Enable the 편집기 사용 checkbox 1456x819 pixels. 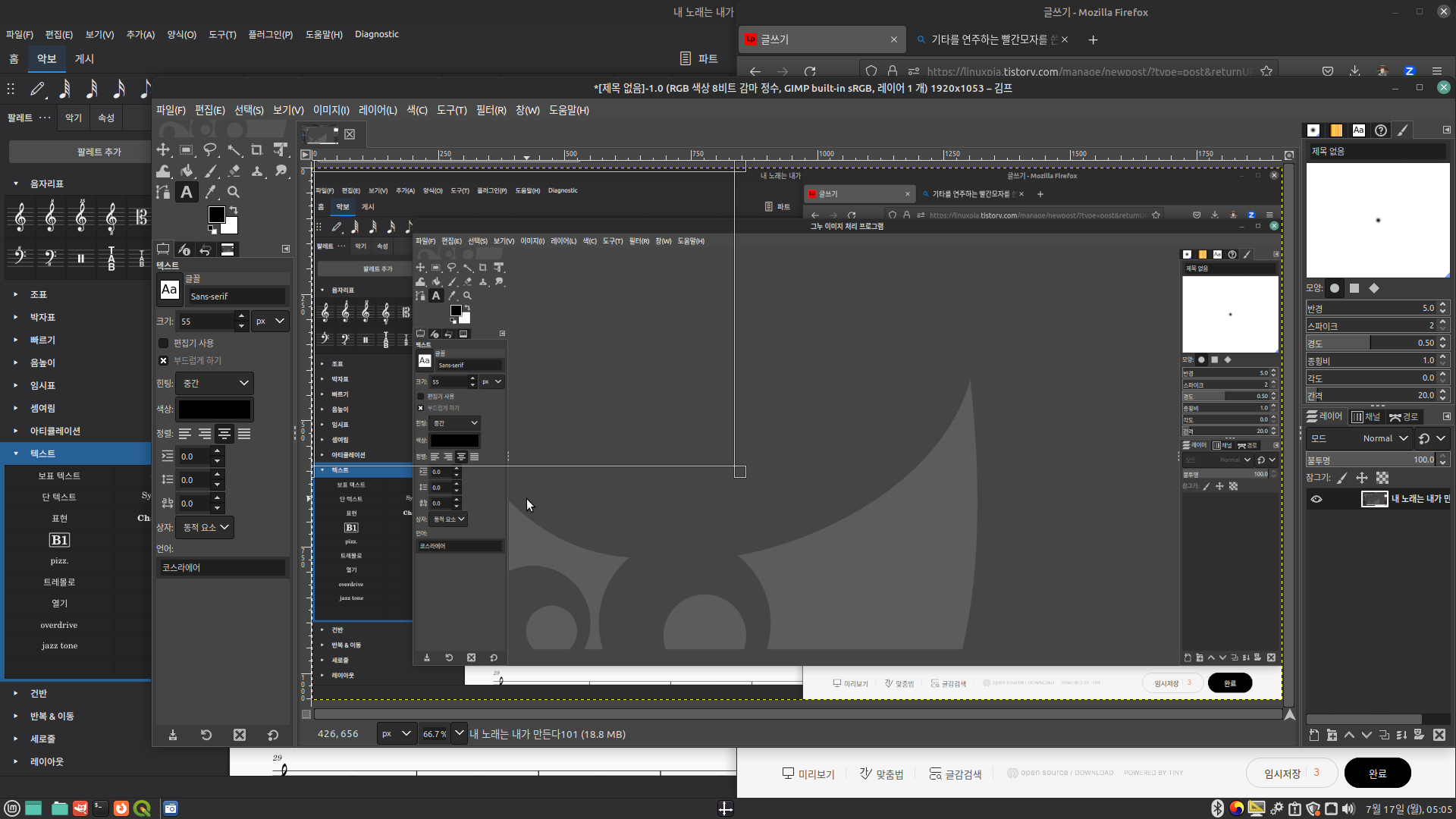(164, 343)
